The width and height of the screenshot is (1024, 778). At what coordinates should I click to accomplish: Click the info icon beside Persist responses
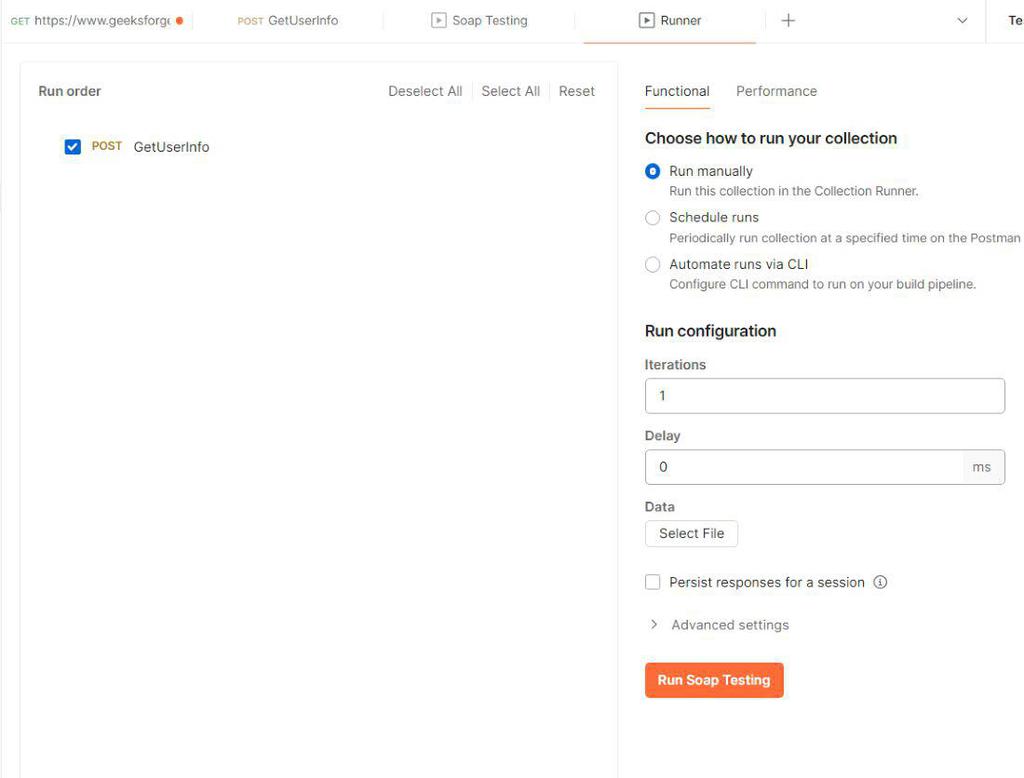[880, 582]
